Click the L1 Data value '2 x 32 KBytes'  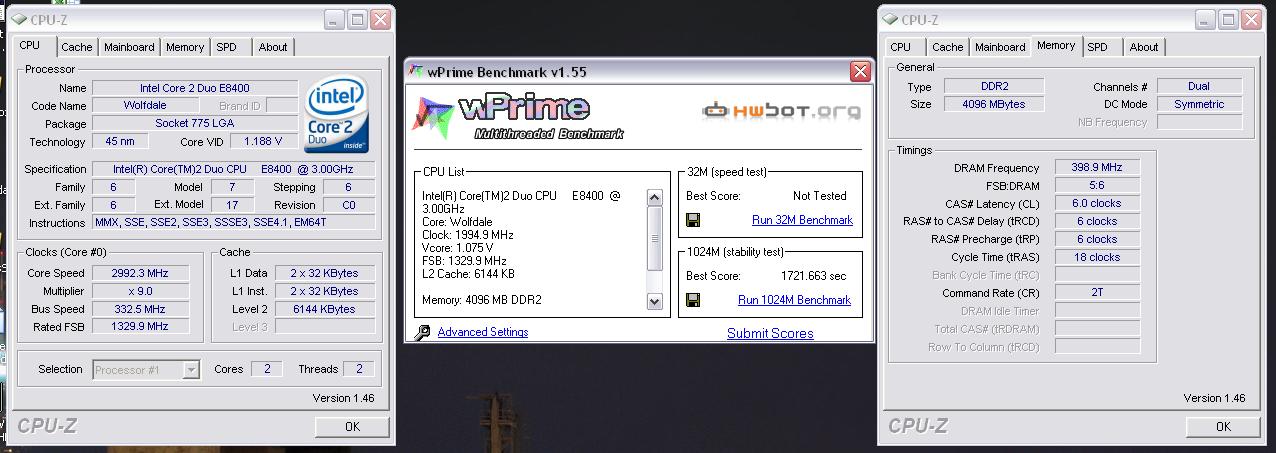(x=326, y=273)
